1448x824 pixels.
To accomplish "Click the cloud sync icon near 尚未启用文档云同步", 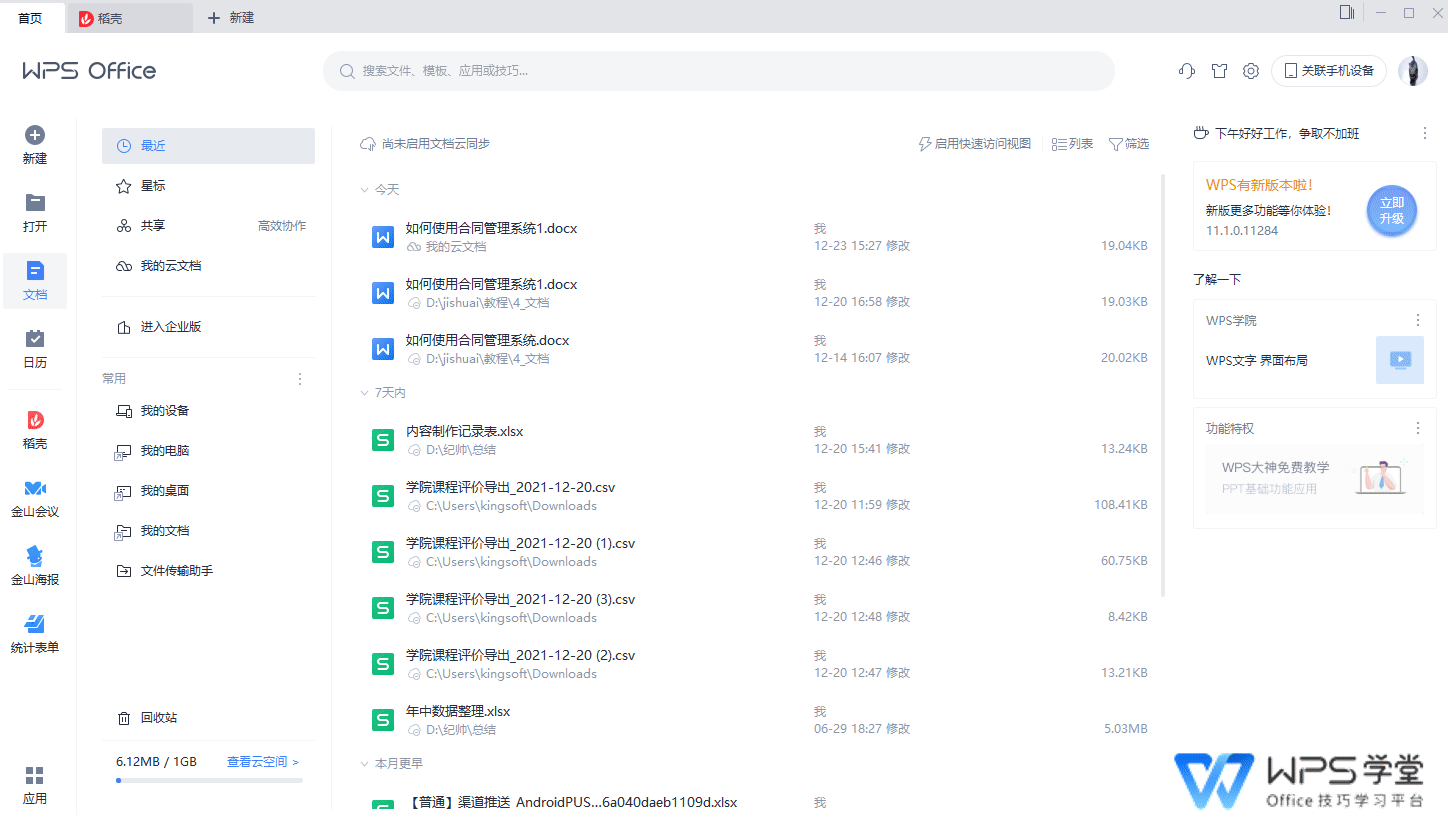I will pyautogui.click(x=367, y=144).
